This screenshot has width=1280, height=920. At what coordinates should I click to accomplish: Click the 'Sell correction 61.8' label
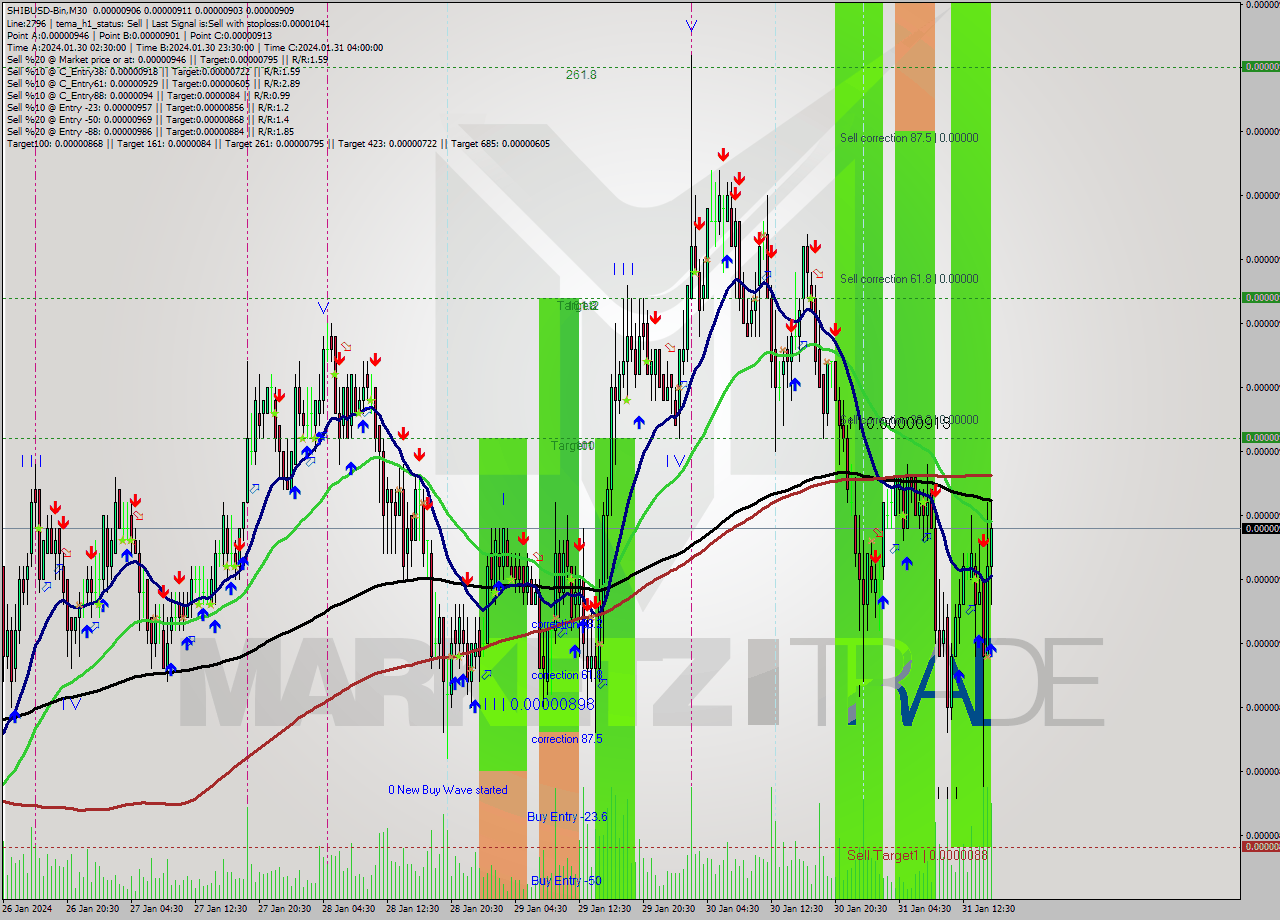909,279
